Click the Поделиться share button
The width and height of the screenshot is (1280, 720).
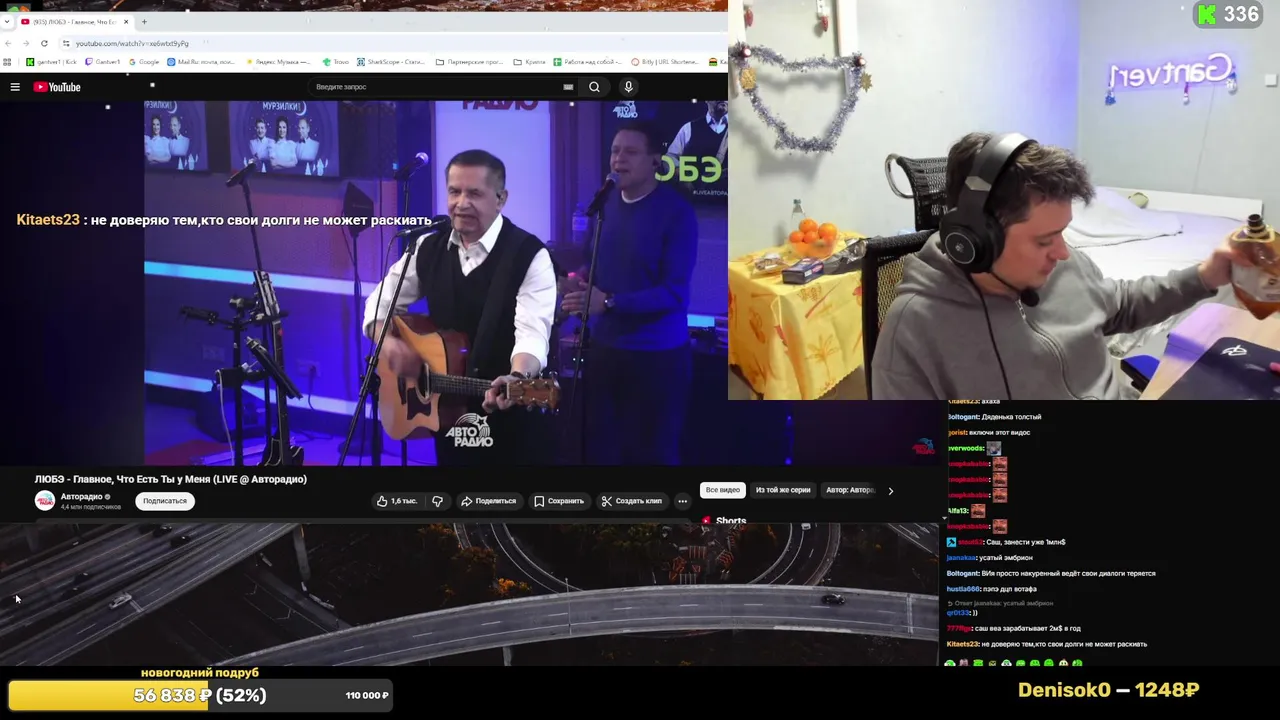click(488, 501)
